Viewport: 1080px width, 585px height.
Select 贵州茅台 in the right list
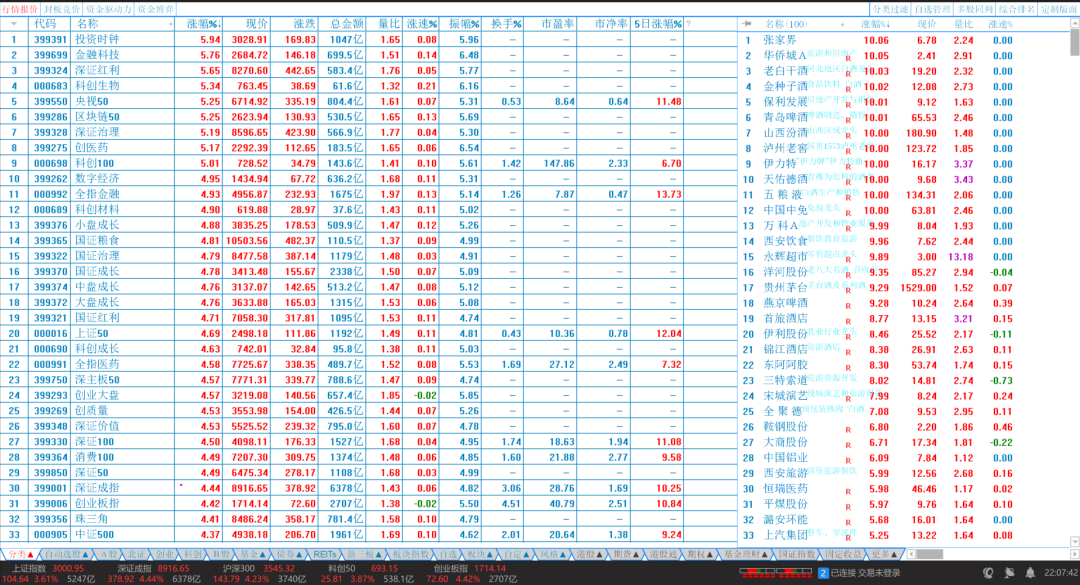point(904,287)
